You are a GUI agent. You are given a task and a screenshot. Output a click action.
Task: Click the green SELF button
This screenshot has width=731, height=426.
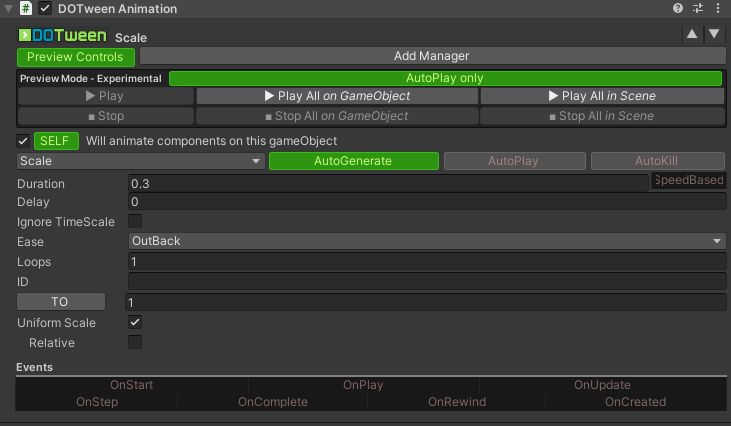(x=56, y=141)
